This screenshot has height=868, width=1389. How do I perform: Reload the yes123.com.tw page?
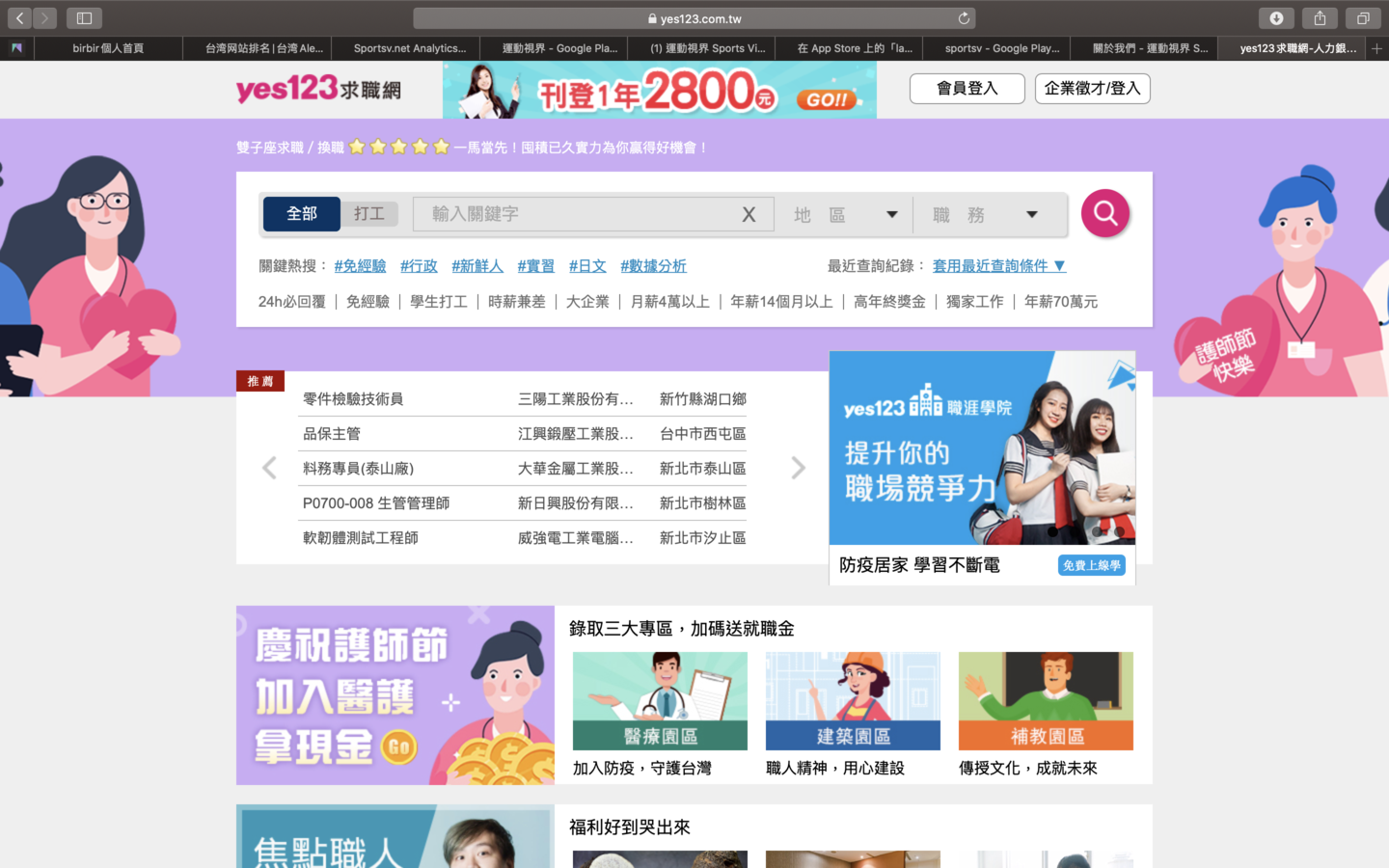tap(963, 18)
